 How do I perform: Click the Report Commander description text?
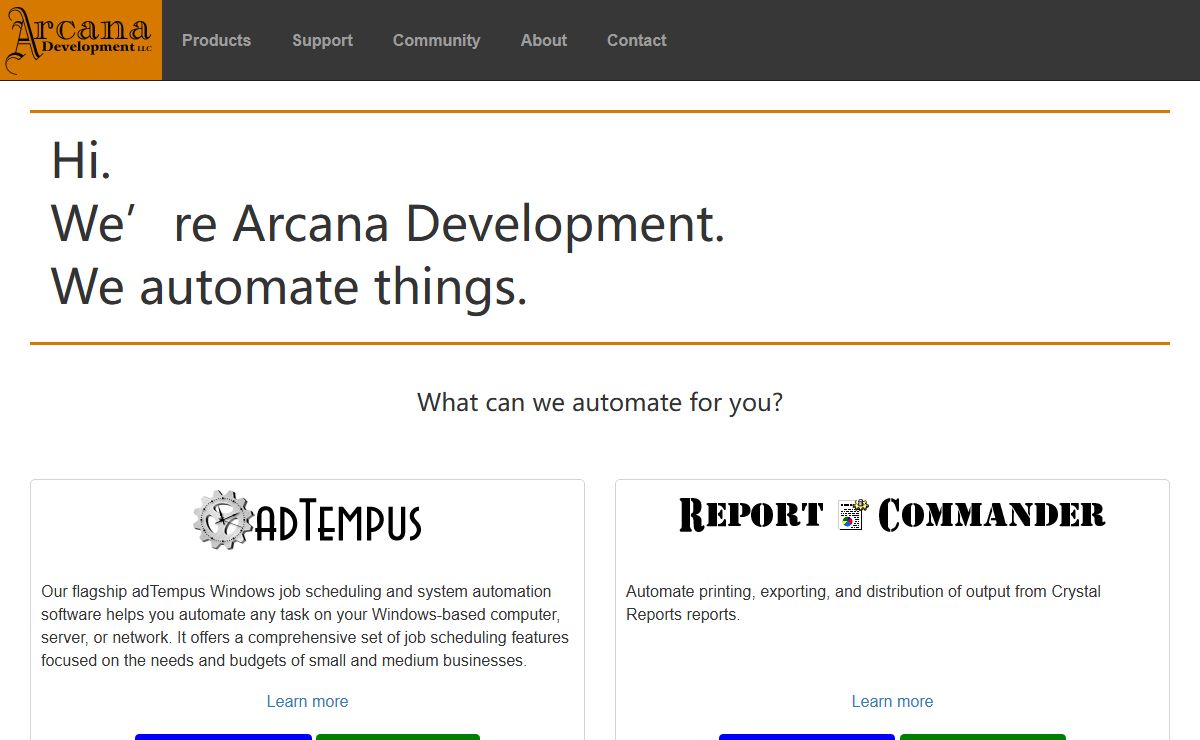tap(863, 603)
